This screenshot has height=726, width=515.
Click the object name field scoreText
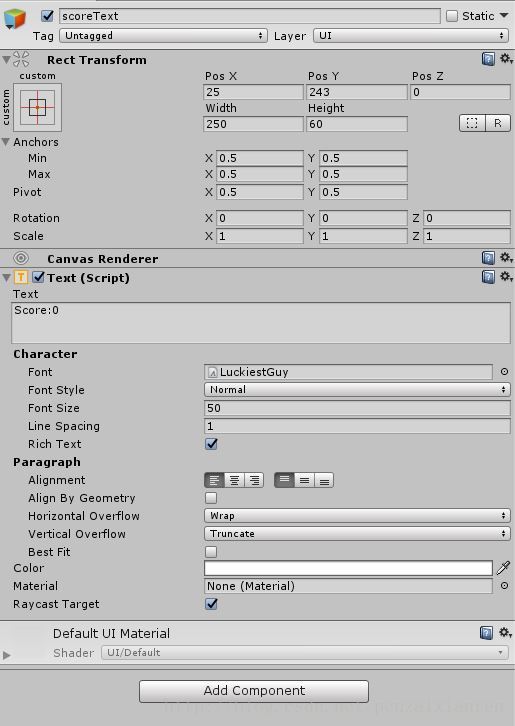pos(250,16)
